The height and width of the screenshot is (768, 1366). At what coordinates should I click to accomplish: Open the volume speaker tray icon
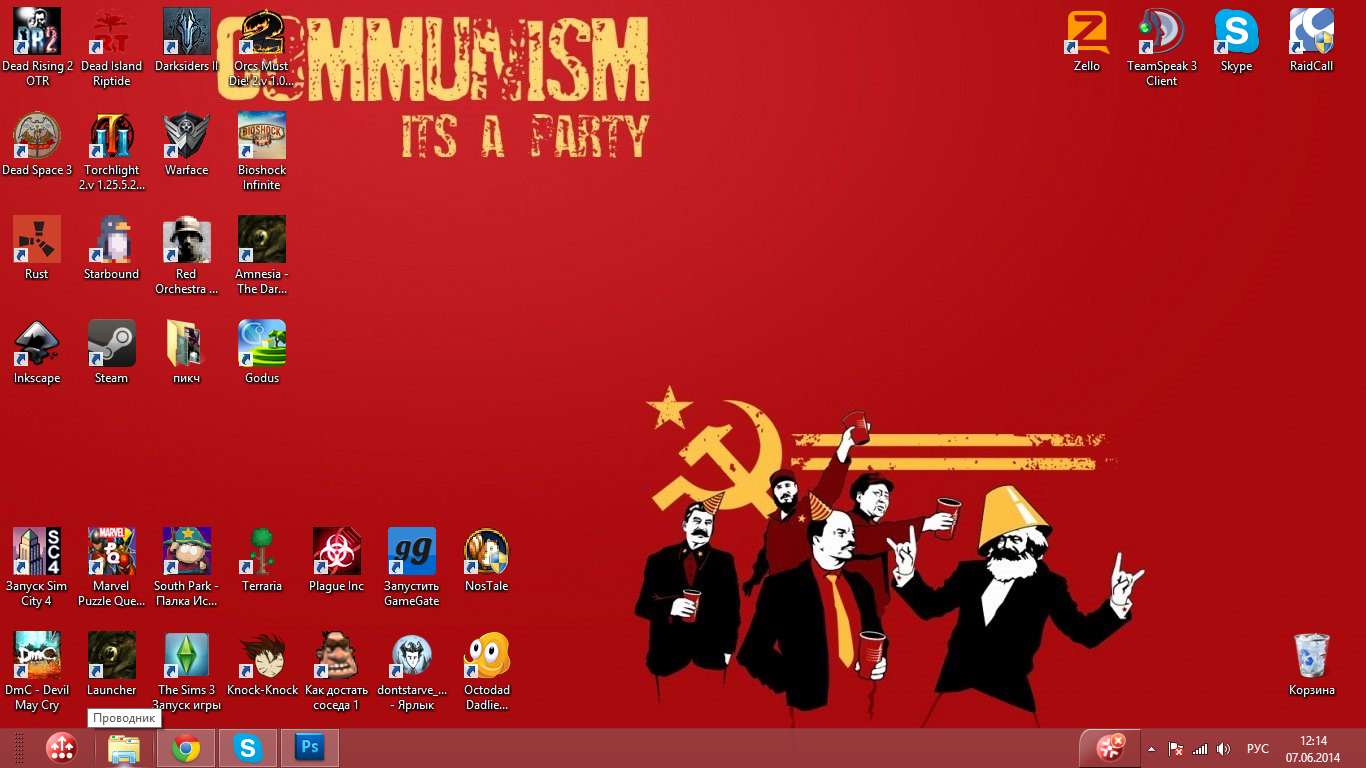pos(1223,749)
